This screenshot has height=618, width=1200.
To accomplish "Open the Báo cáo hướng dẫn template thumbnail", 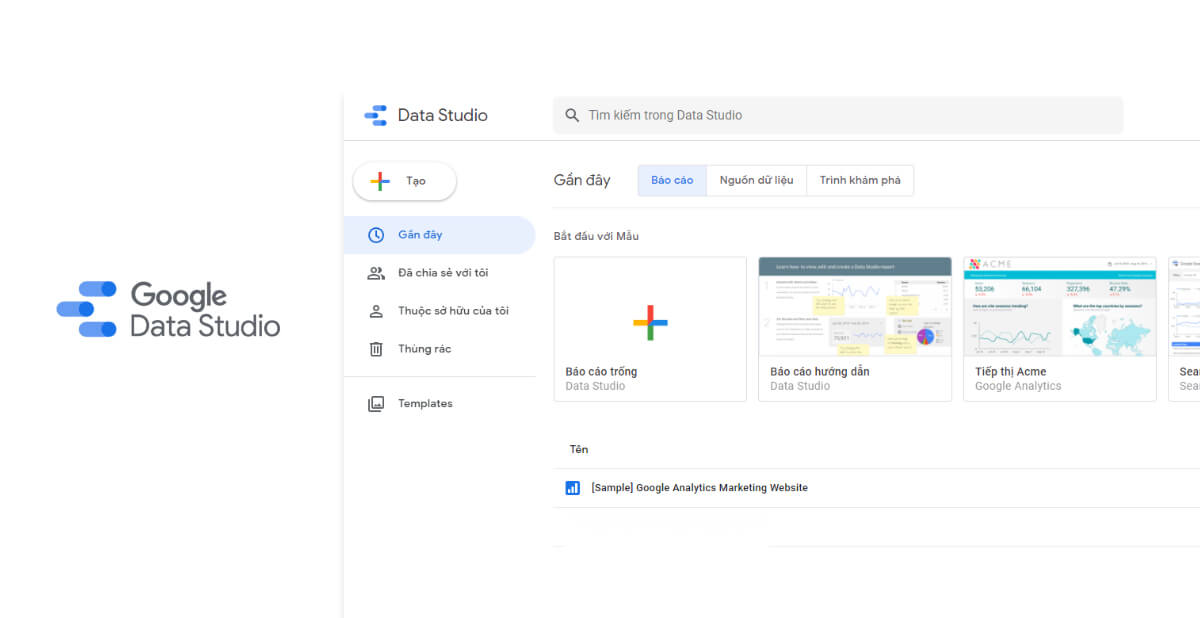I will click(x=855, y=307).
